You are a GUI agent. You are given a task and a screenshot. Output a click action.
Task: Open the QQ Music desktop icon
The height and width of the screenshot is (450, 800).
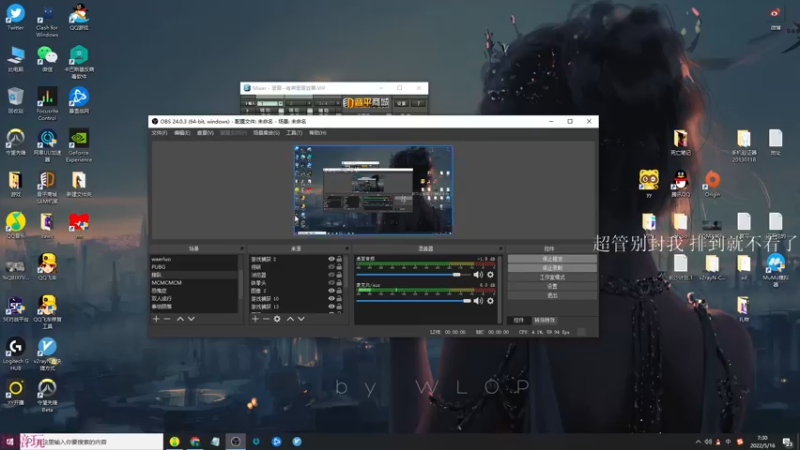point(15,226)
